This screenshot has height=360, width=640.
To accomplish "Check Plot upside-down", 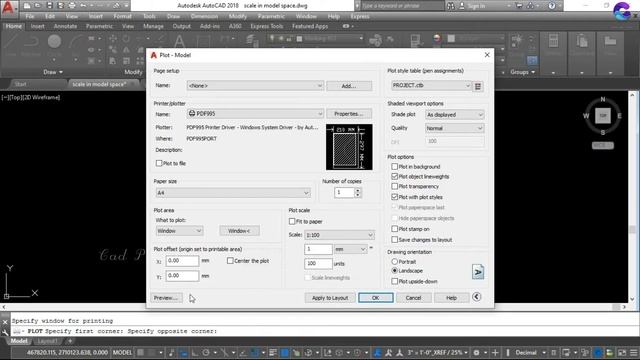I will (394, 281).
